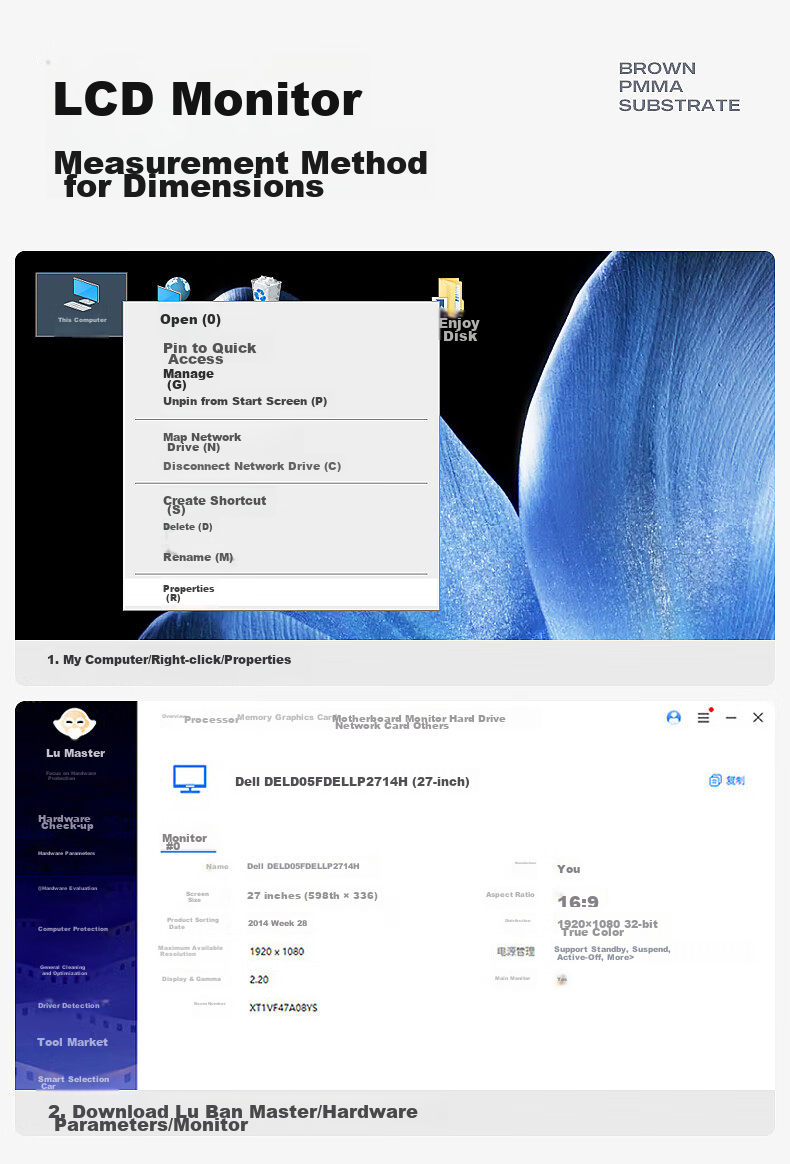Open the hamburger menu icon
This screenshot has height=1164, width=790.
tap(703, 717)
